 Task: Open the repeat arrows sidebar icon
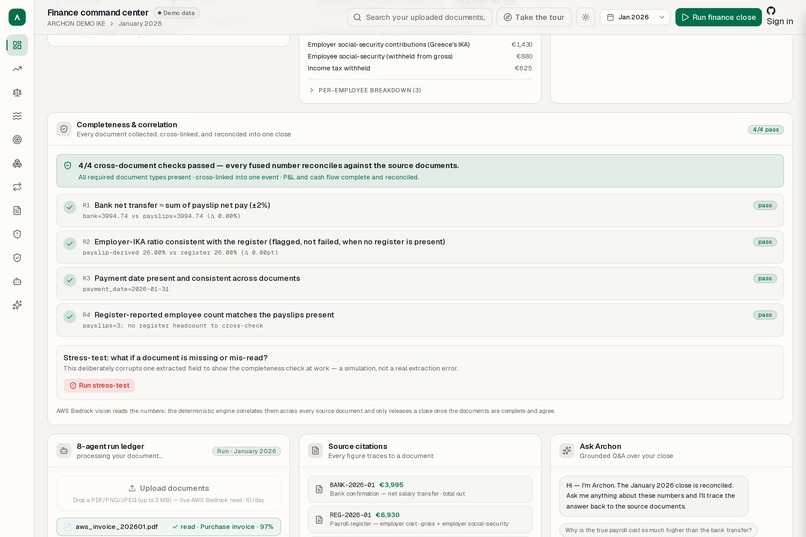[17, 187]
